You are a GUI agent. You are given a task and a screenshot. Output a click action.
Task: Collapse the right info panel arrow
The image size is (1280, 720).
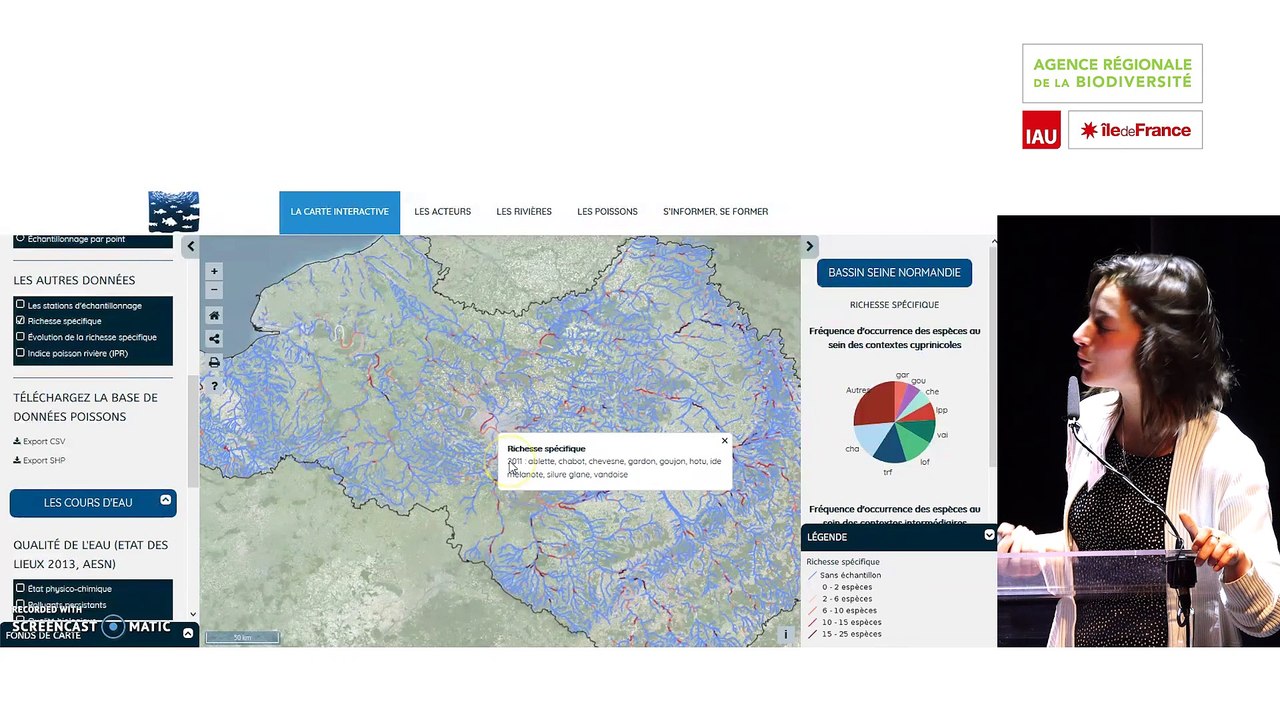coord(809,246)
